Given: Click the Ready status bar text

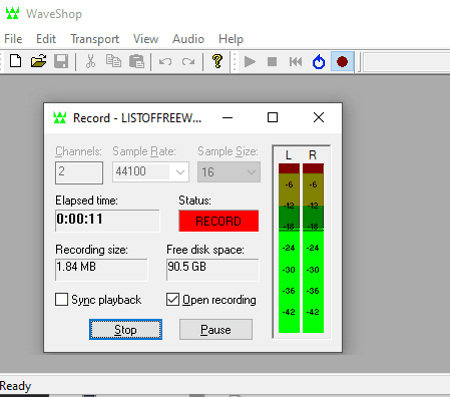Looking at the screenshot, I should tap(15, 386).
